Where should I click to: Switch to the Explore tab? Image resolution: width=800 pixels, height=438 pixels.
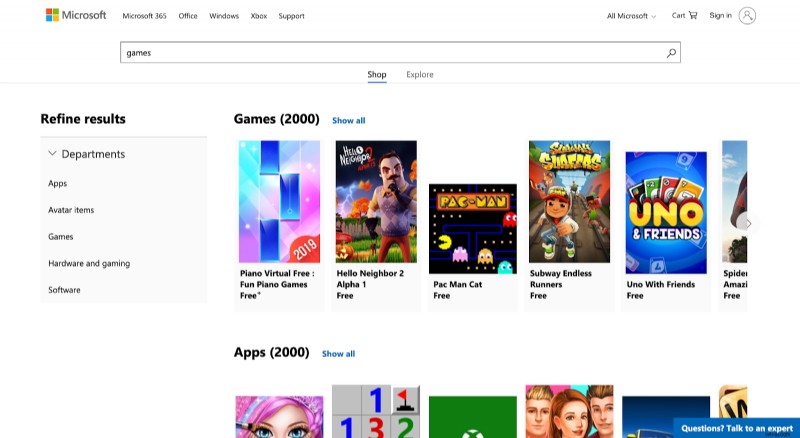click(x=420, y=75)
